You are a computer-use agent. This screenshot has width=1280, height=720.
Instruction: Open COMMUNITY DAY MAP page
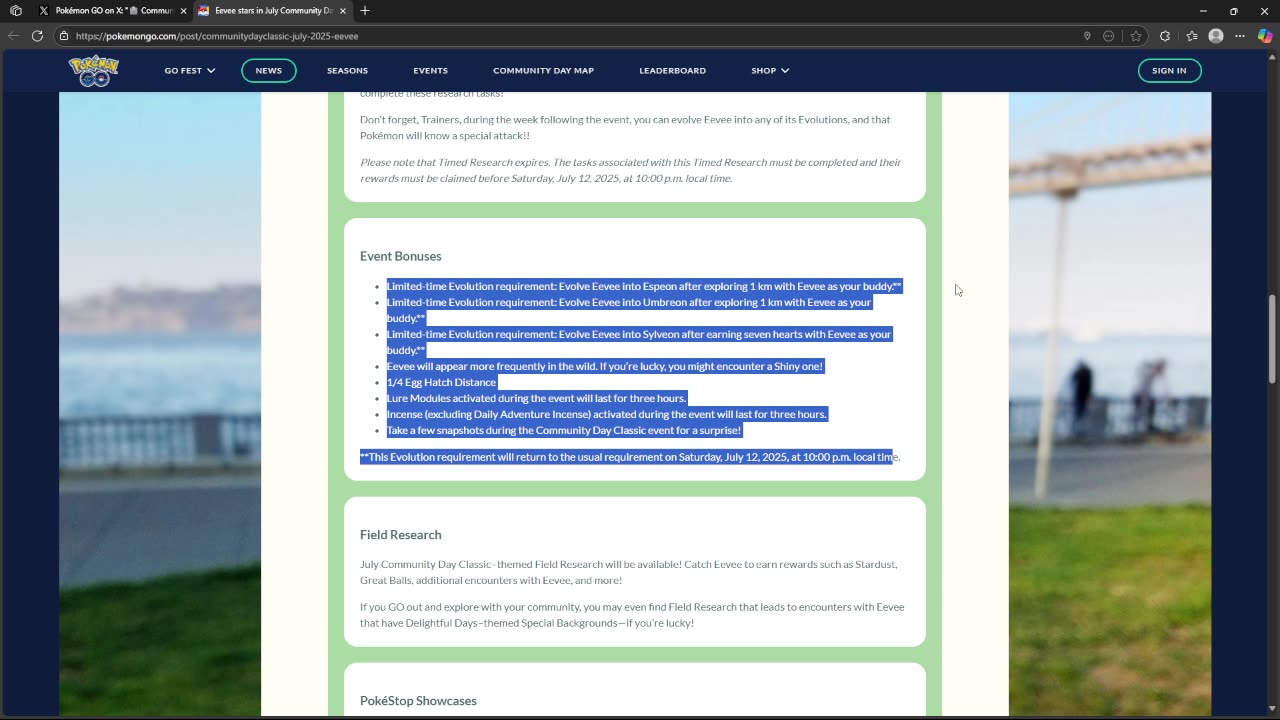coord(543,71)
